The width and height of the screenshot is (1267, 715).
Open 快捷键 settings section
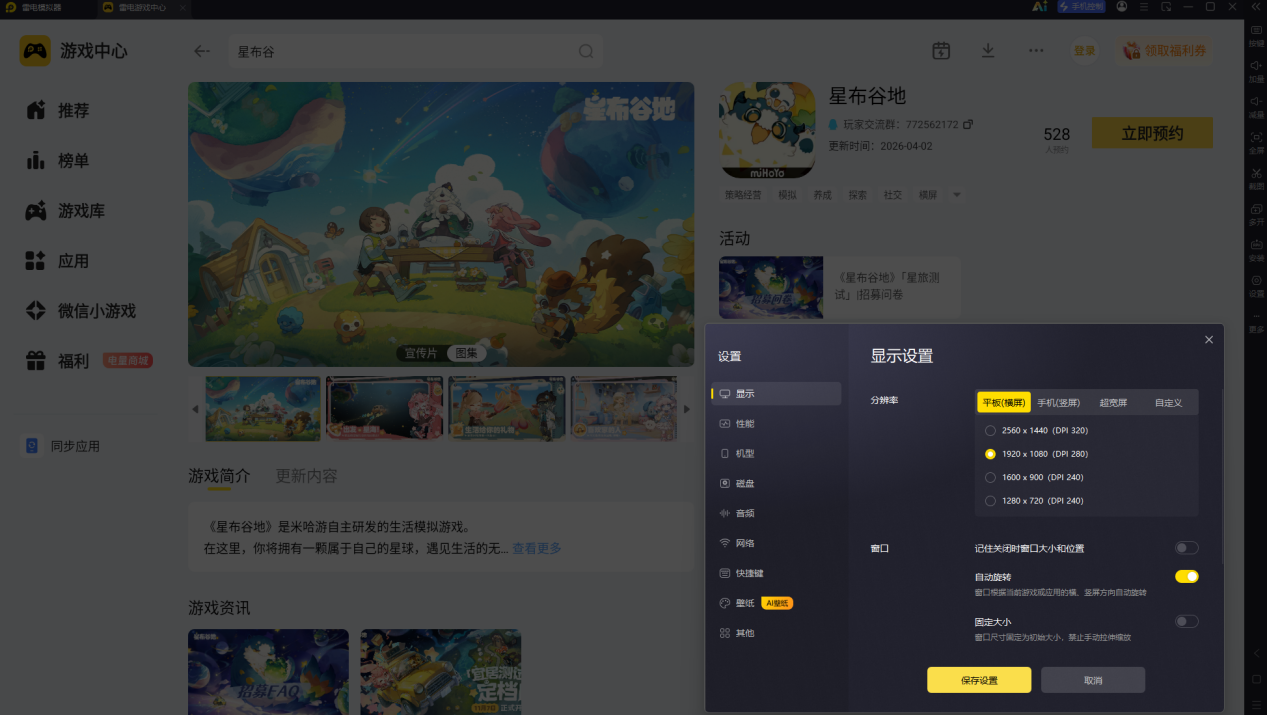pos(777,573)
